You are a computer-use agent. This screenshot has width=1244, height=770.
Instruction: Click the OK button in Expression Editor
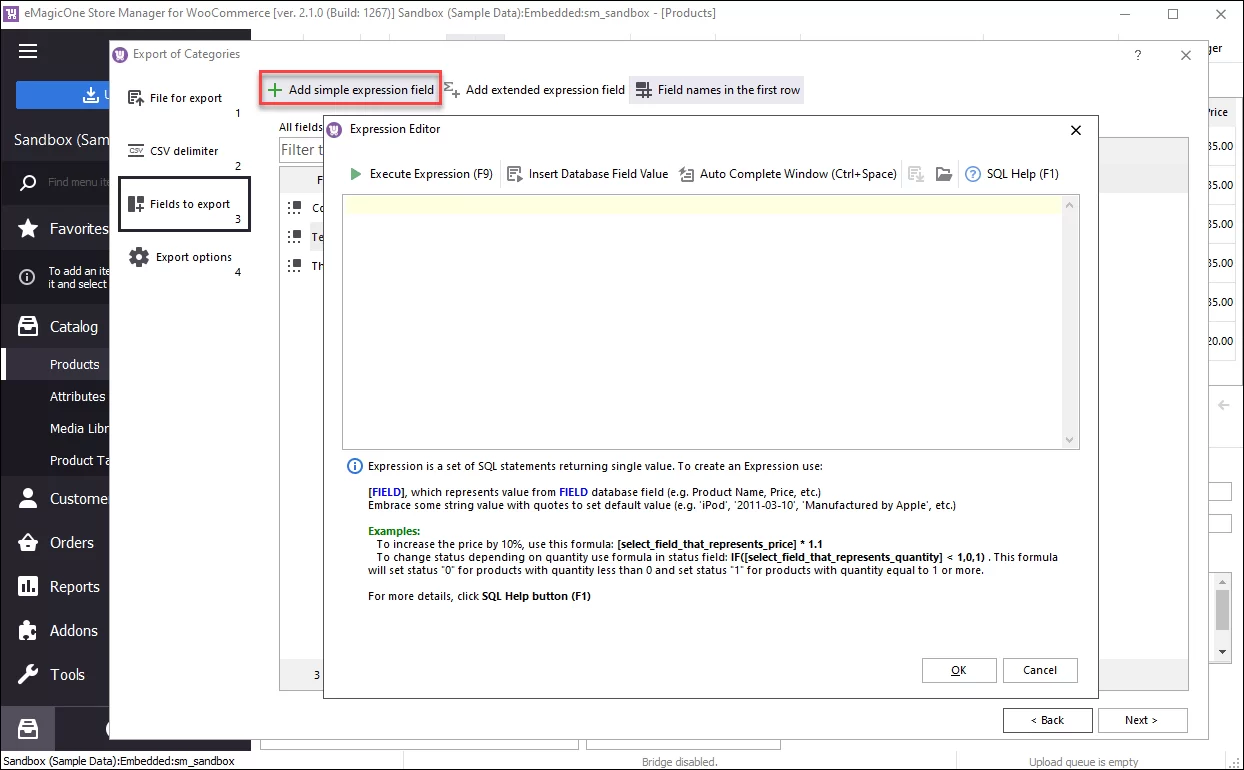tap(958, 670)
